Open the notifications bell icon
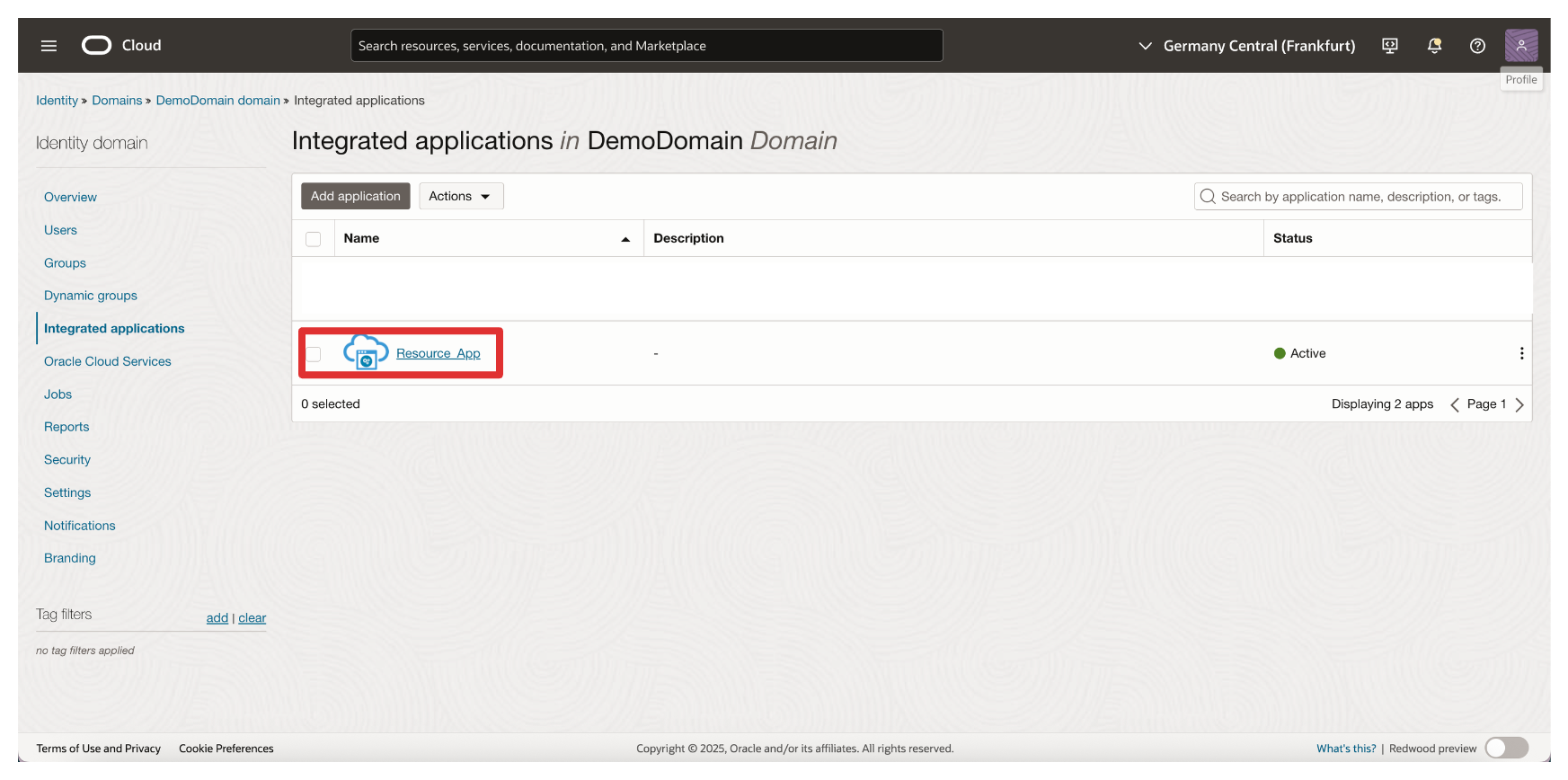1568x780 pixels. (x=1434, y=46)
